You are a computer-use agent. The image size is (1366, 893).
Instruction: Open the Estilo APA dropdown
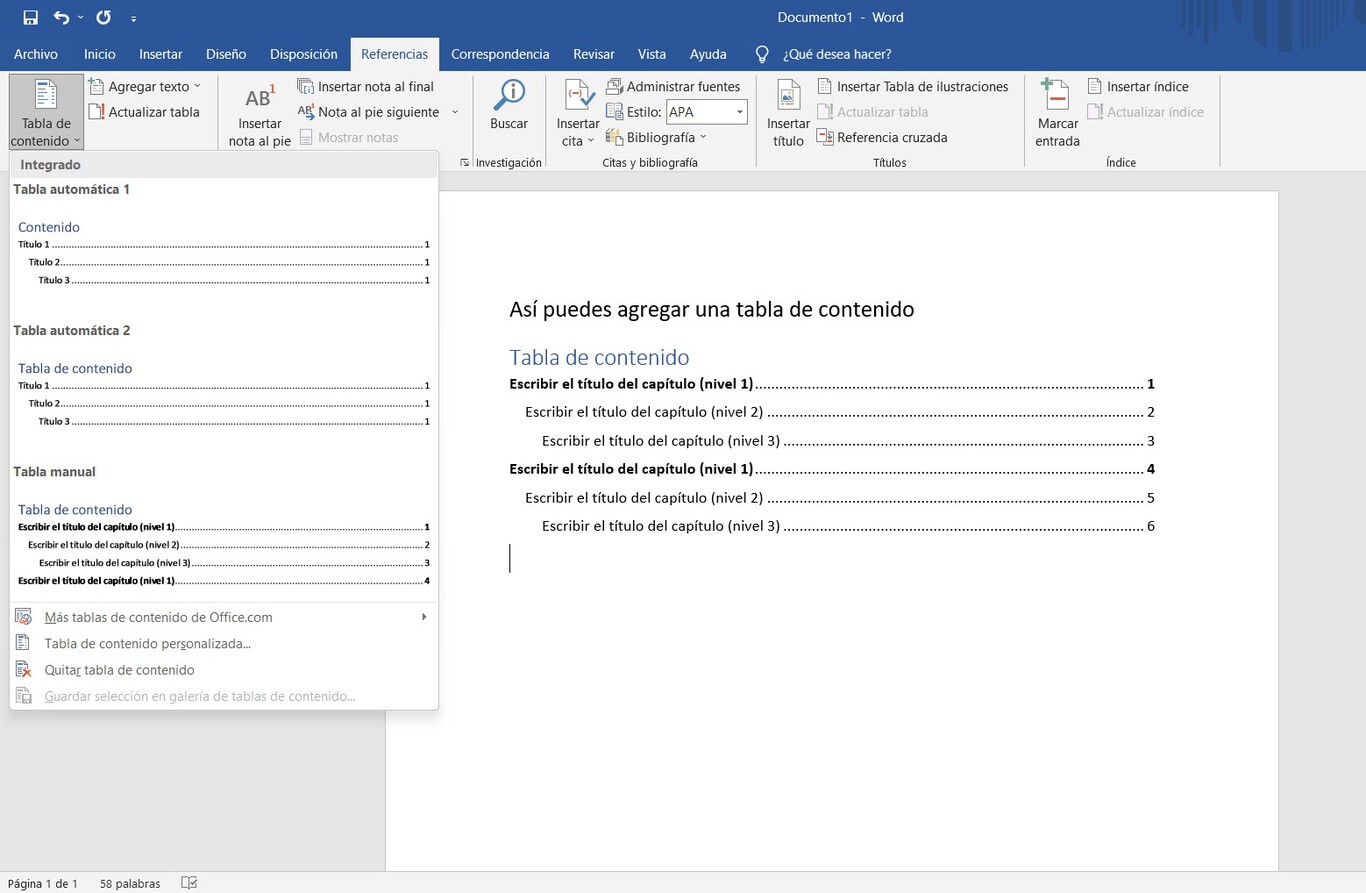pos(738,112)
